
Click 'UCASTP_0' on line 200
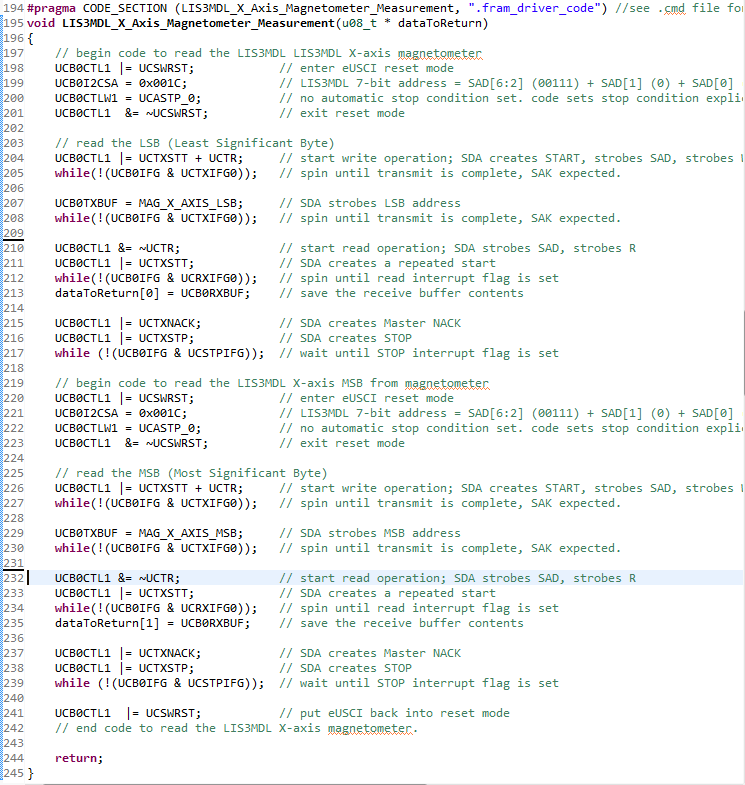[166, 98]
